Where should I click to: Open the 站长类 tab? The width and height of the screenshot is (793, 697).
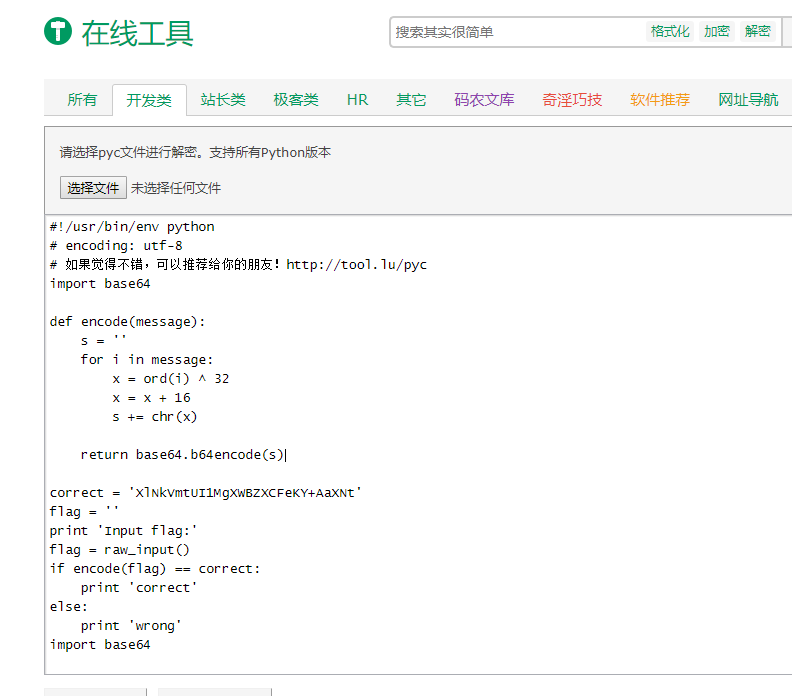point(223,100)
